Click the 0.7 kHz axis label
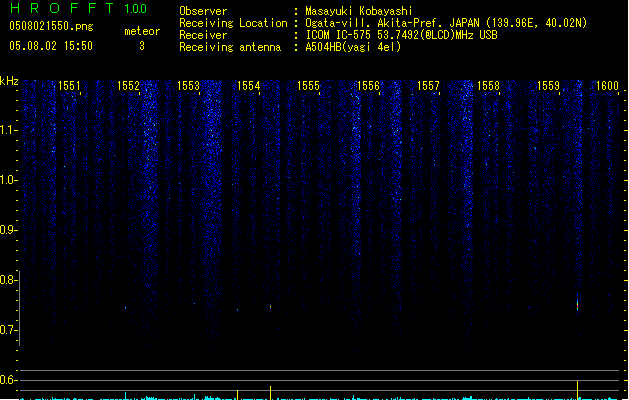Viewport: 629px width, 400px height. [x=9, y=330]
